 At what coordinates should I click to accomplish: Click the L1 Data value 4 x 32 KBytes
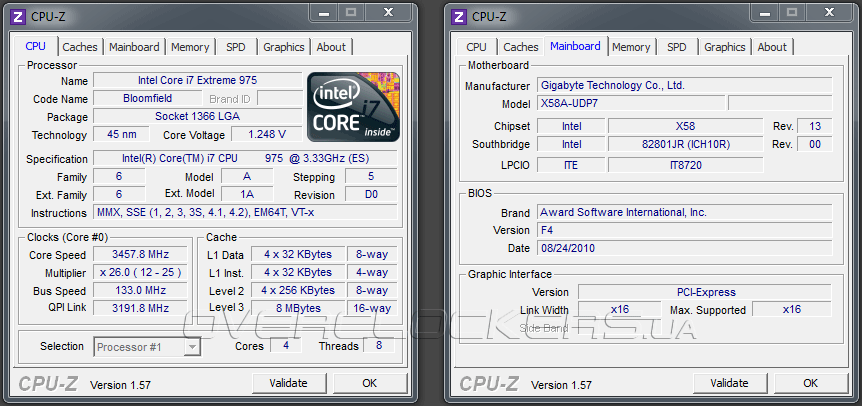tap(298, 254)
